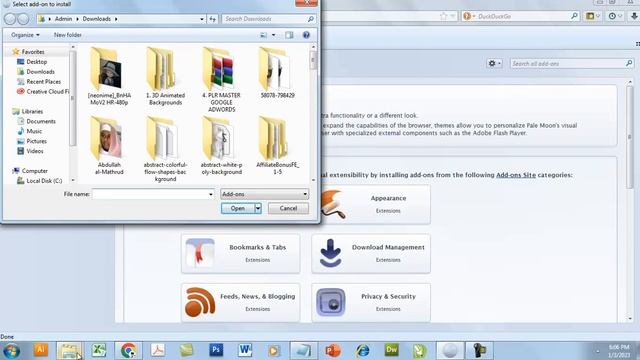
Task: Open PowerPoint from the taskbar
Action: (333, 350)
